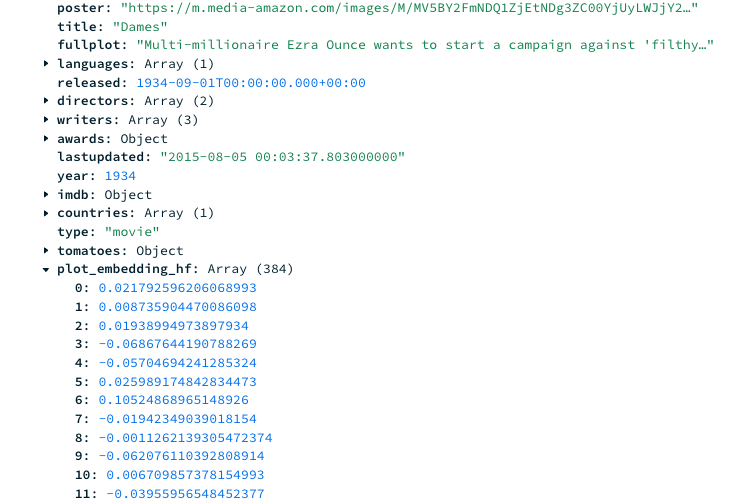Collapse the plot_embedding_hf array
The width and height of the screenshot is (747, 503).
tap(46, 269)
